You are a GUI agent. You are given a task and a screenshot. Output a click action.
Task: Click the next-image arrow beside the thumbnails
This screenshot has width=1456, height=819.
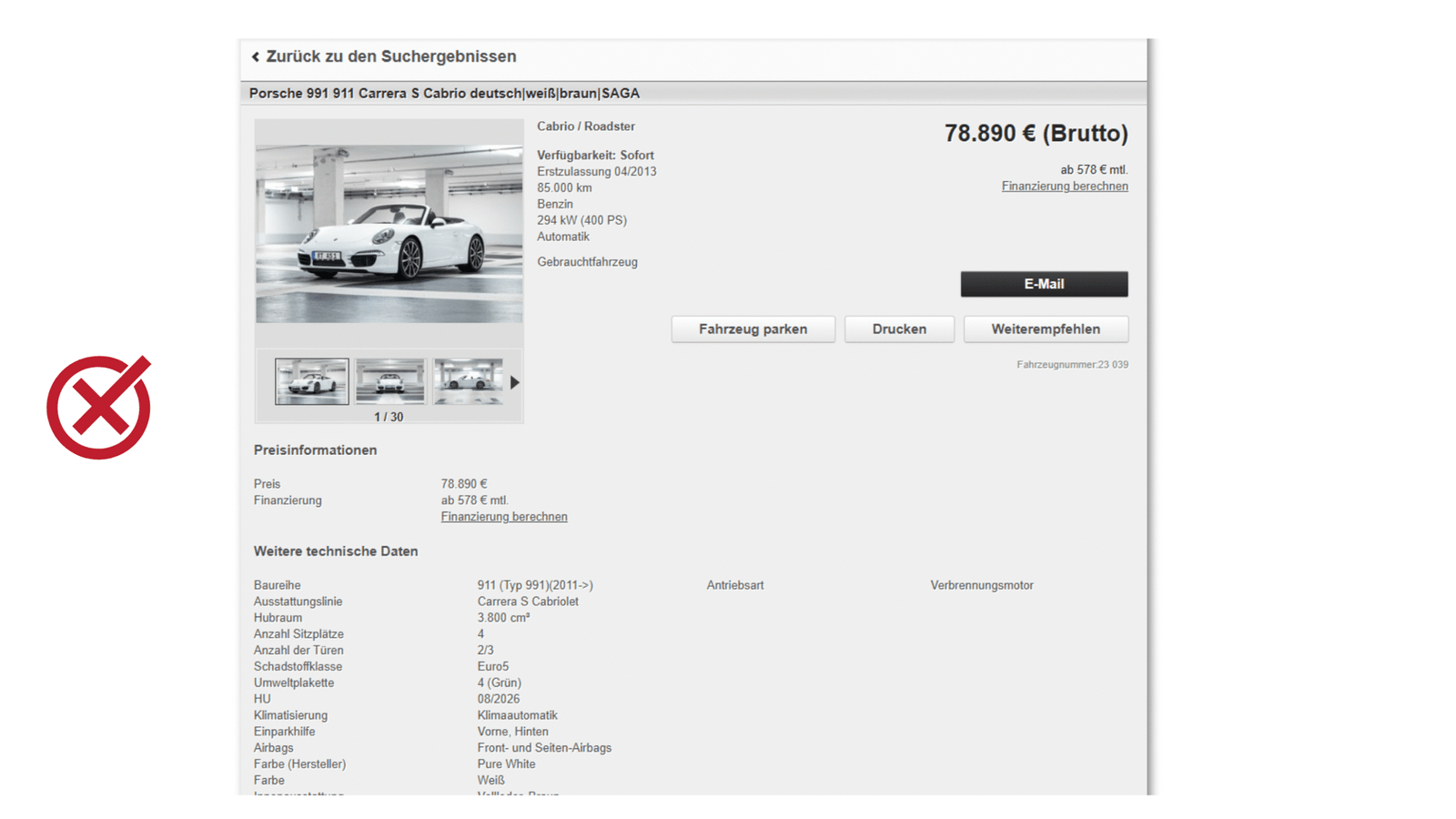pyautogui.click(x=515, y=382)
